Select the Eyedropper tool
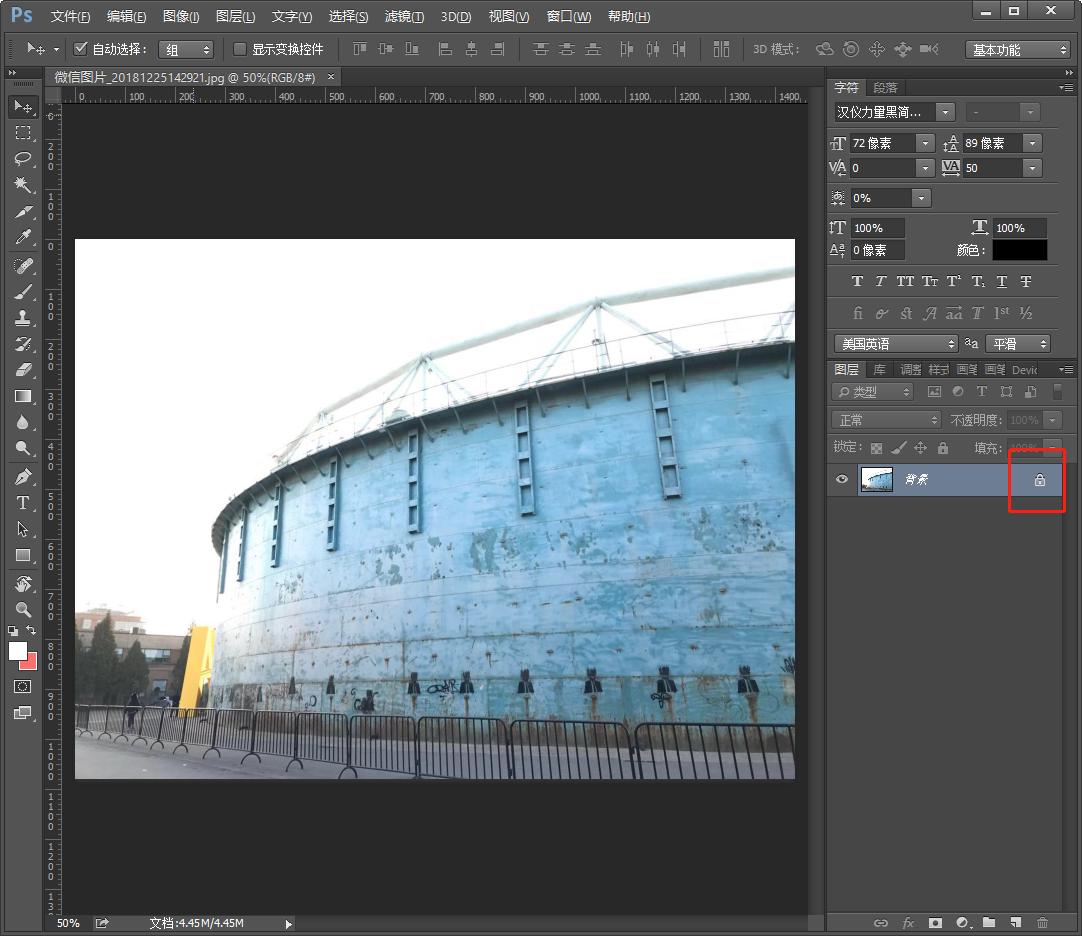The image size is (1082, 936). 23,238
